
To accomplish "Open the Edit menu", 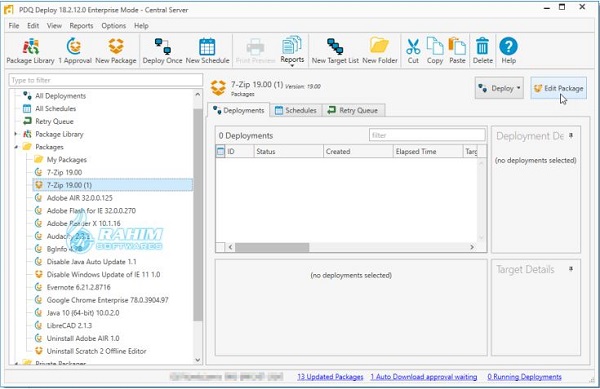I will (33, 26).
